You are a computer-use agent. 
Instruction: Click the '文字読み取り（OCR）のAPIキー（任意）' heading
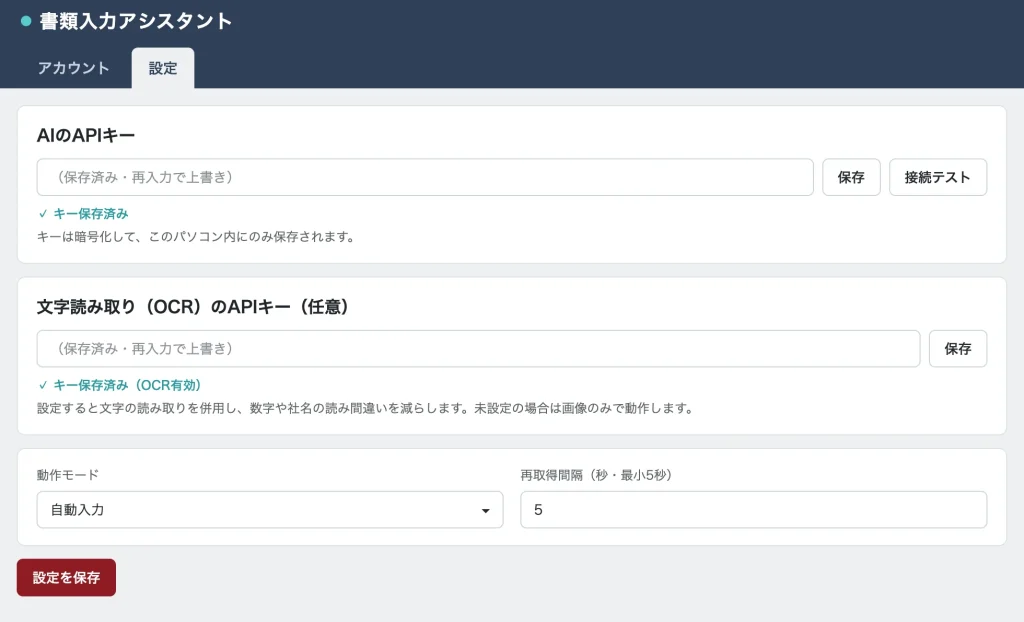[193, 306]
